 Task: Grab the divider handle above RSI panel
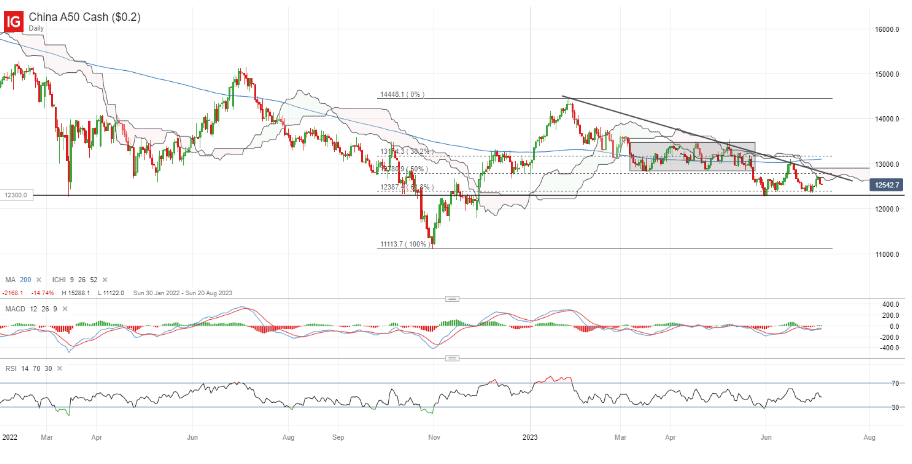(452, 358)
